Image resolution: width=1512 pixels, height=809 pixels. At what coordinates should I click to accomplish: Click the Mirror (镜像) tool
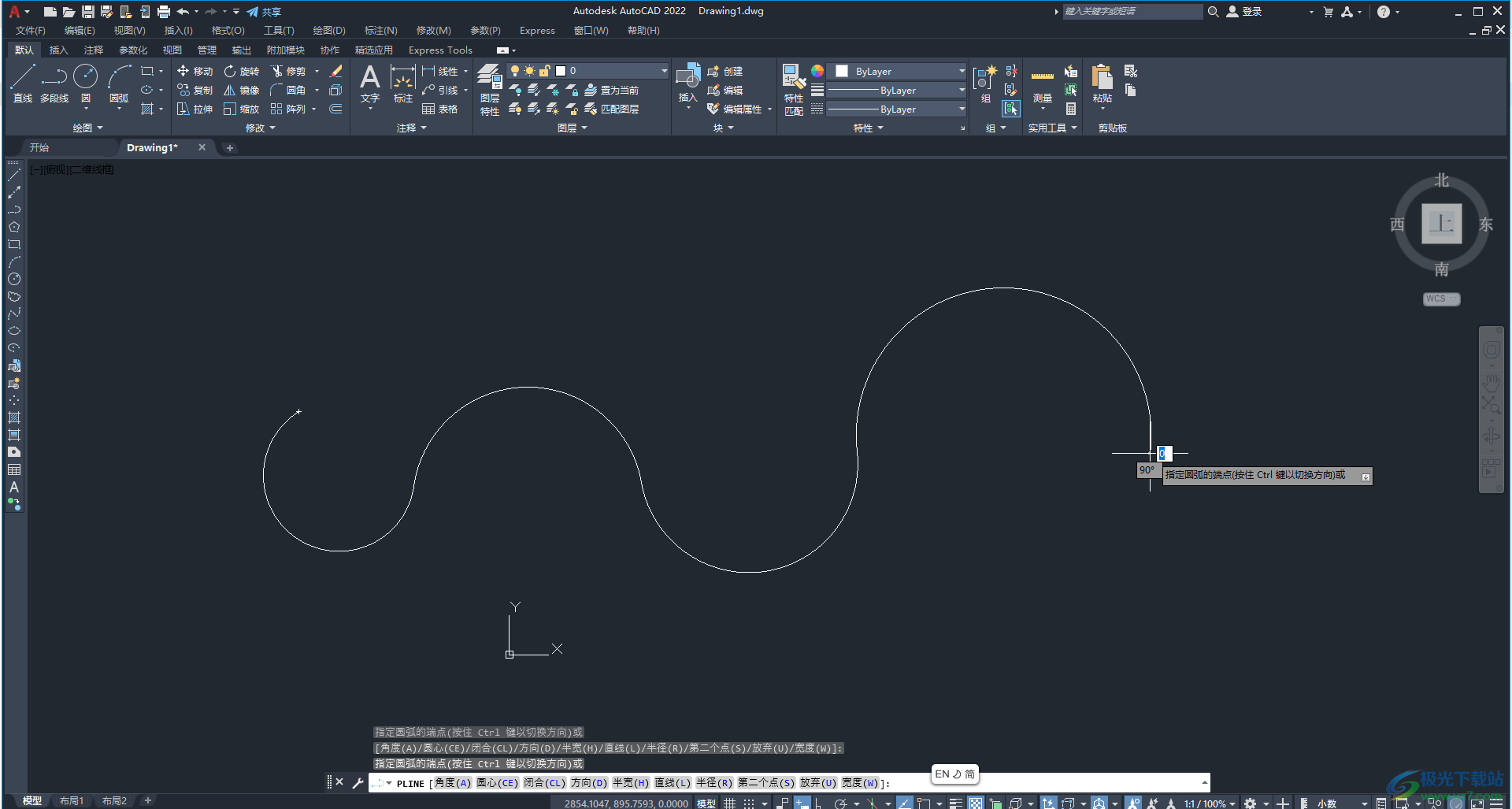pos(241,90)
